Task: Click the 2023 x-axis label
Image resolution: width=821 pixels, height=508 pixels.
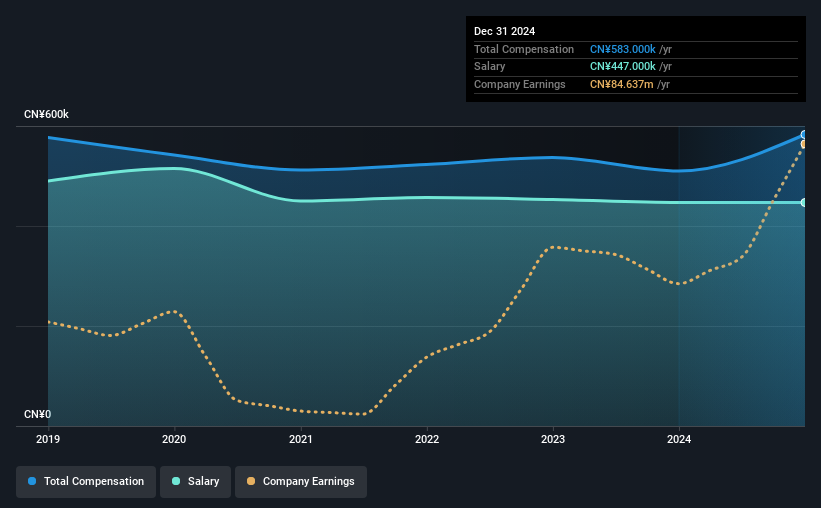Action: click(553, 439)
